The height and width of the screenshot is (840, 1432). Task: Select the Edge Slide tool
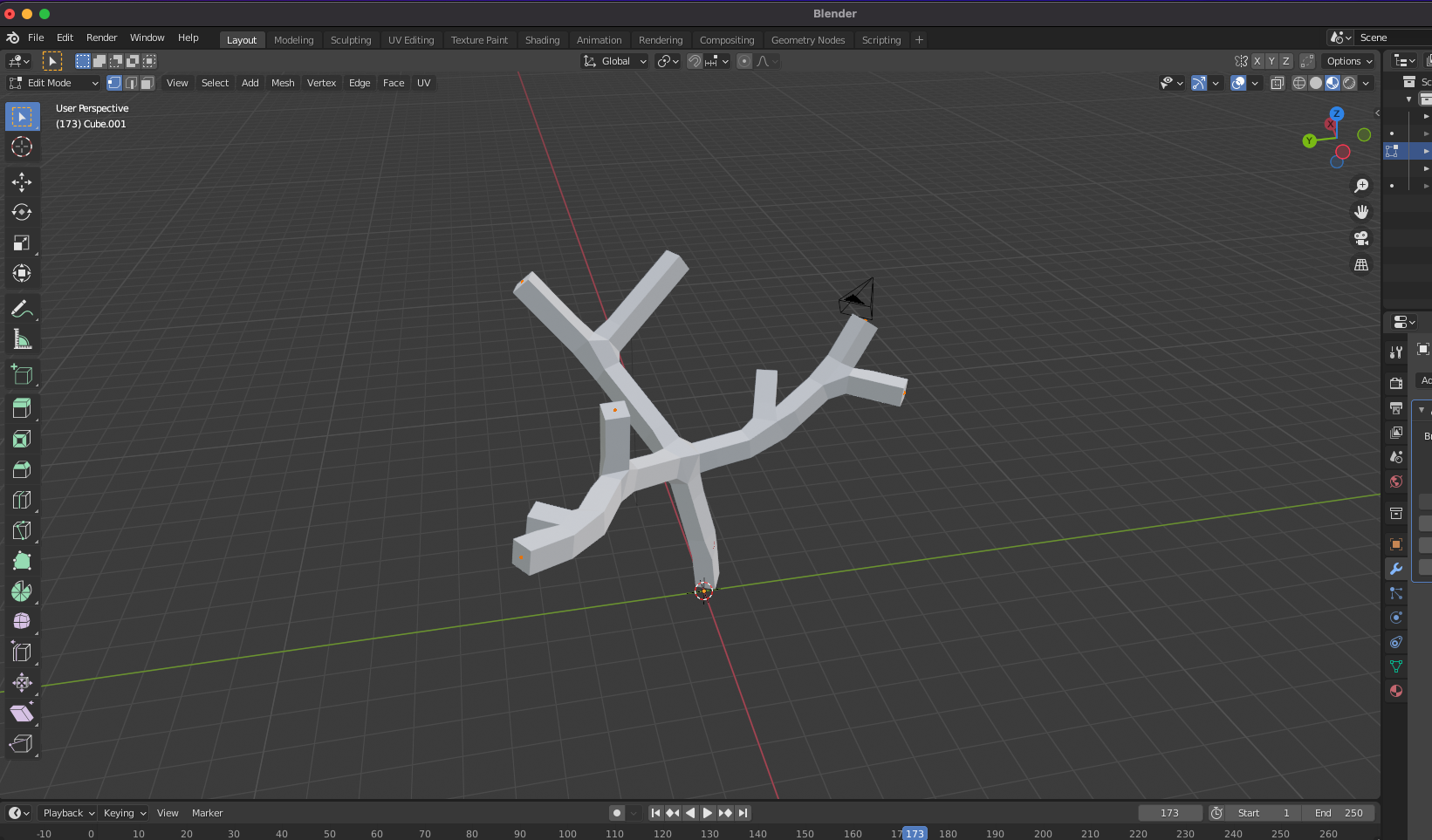tap(22, 652)
